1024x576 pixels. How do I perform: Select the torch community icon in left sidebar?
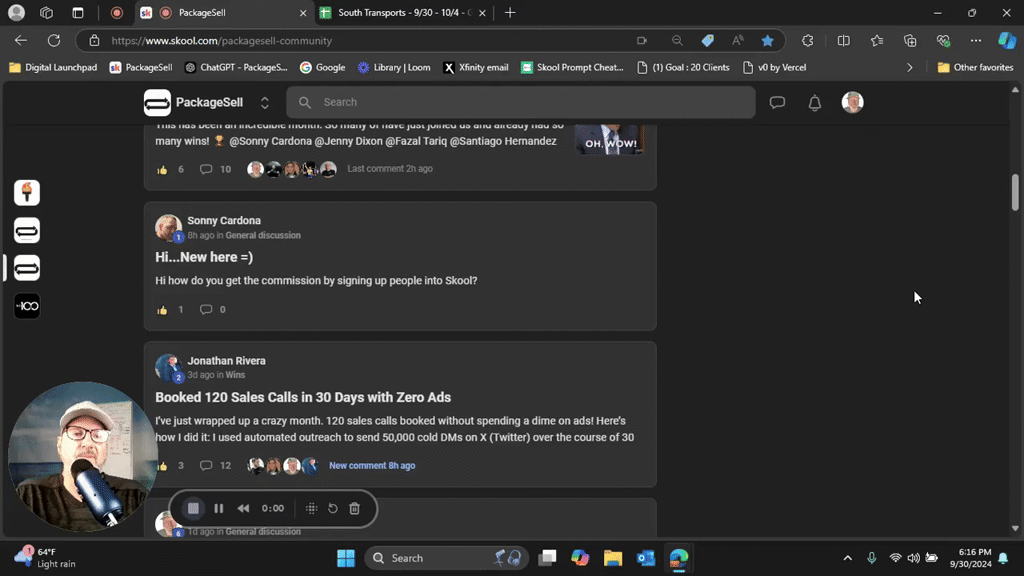click(26, 192)
